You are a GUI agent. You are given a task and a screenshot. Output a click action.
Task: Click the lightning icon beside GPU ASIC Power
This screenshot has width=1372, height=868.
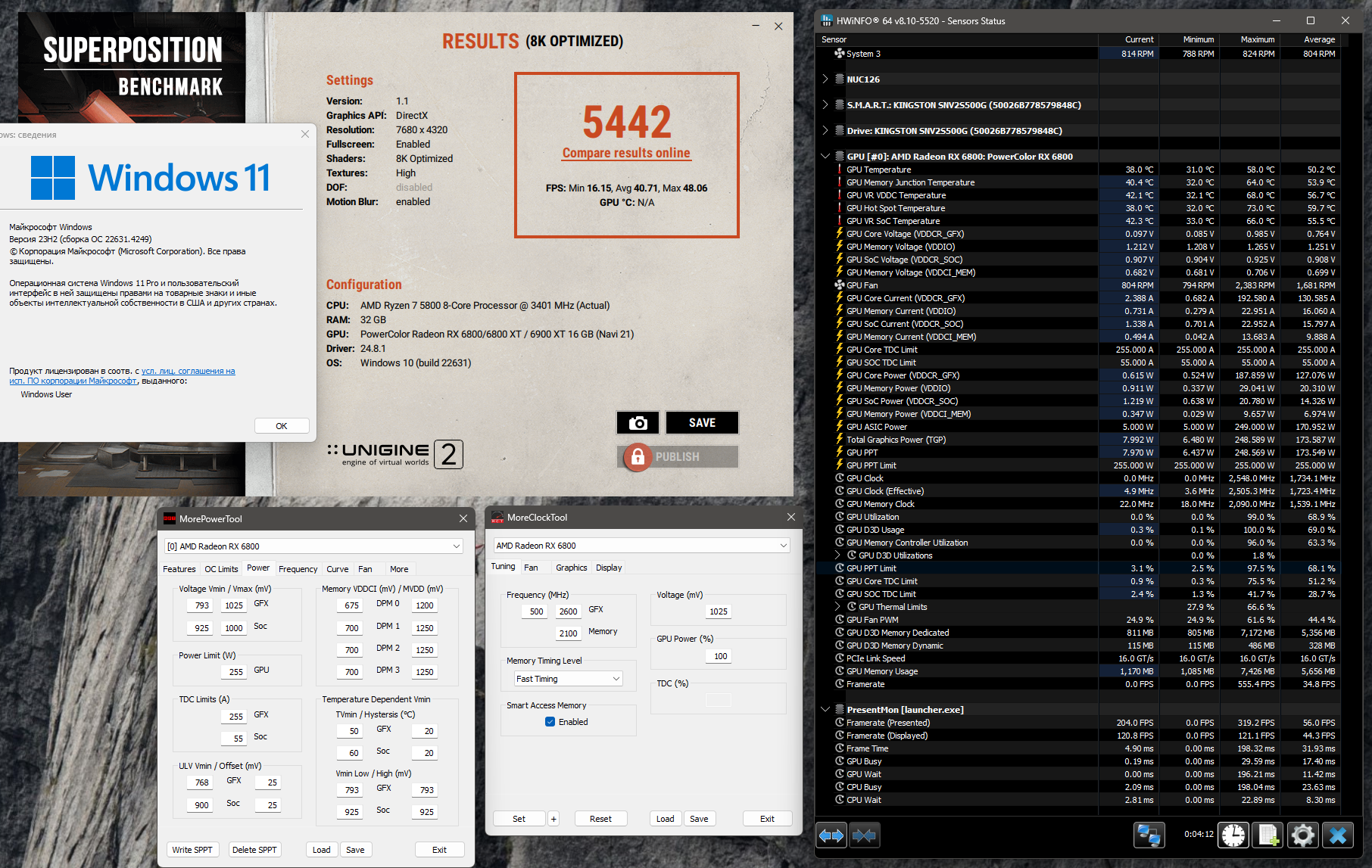[840, 427]
